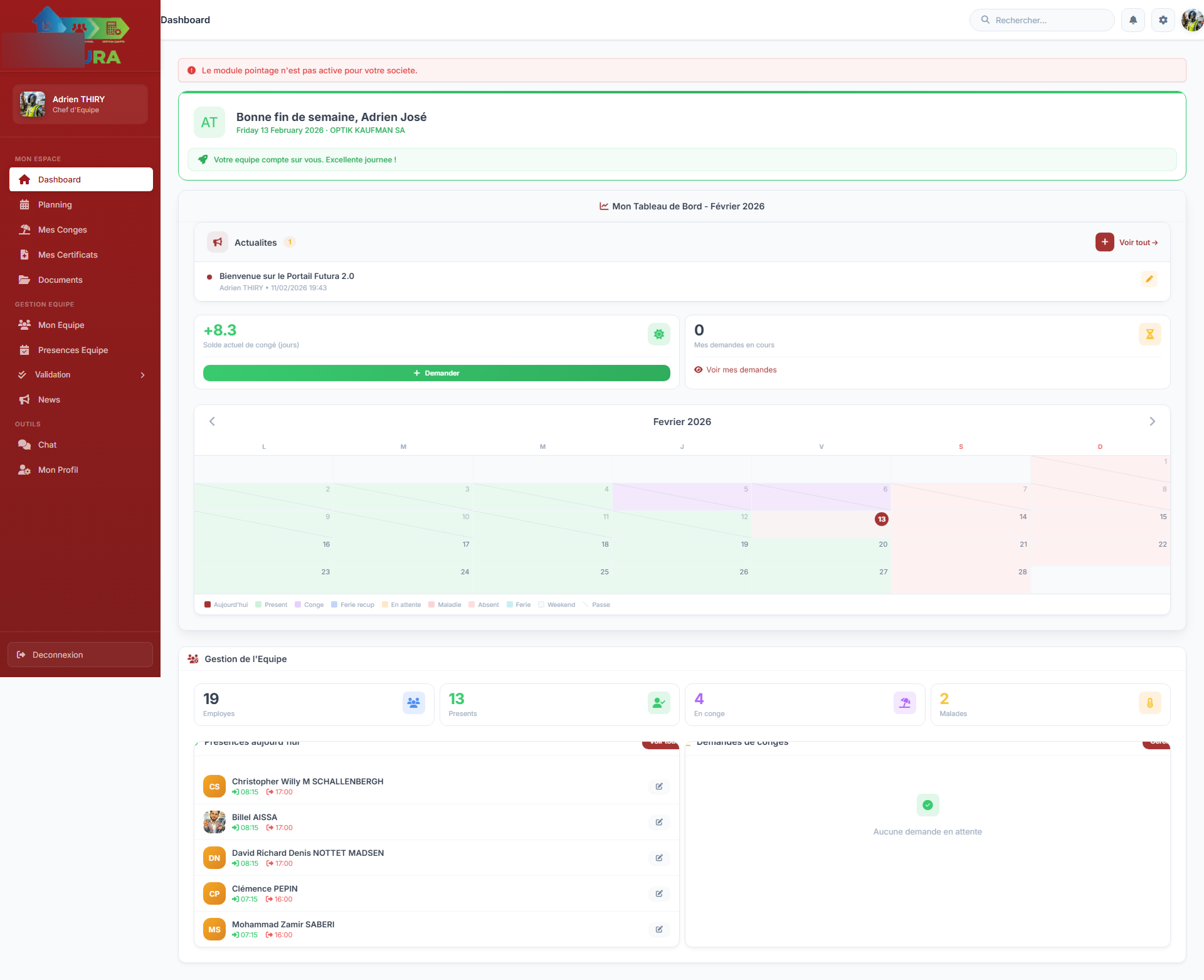Click the pencil icon on Bienvenue news item

click(1149, 280)
